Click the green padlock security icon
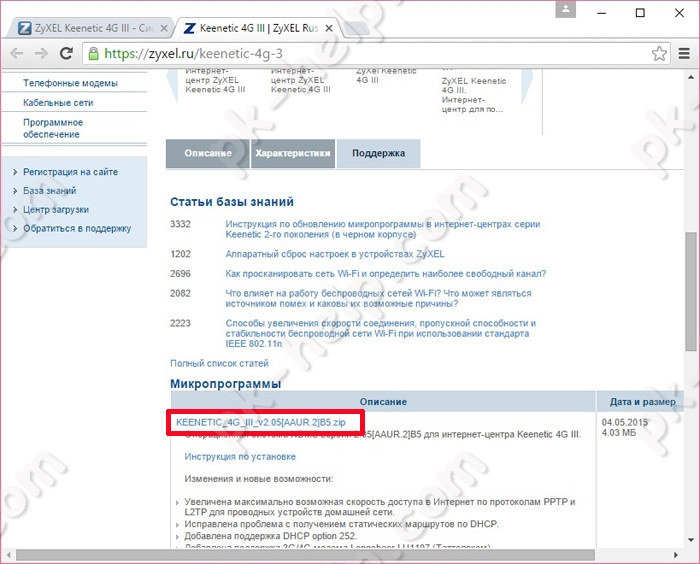Screen dimensions: 700x564 (x=93, y=54)
